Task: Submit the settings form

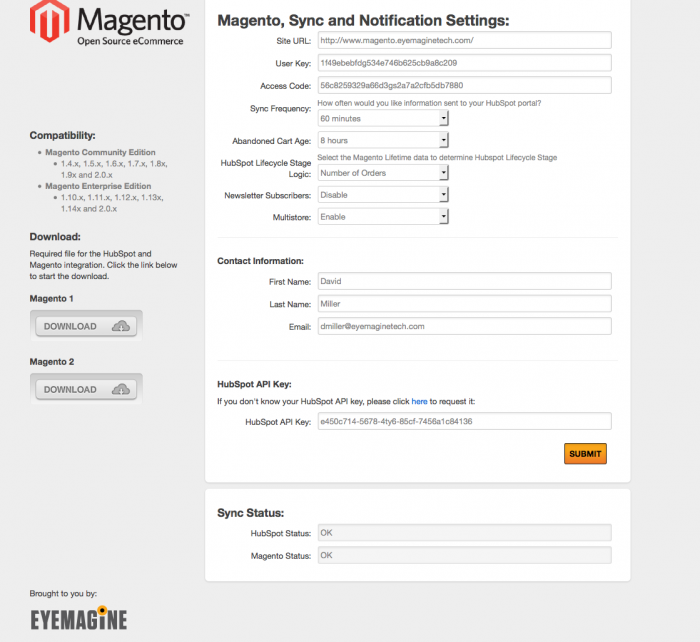Action: coord(585,454)
